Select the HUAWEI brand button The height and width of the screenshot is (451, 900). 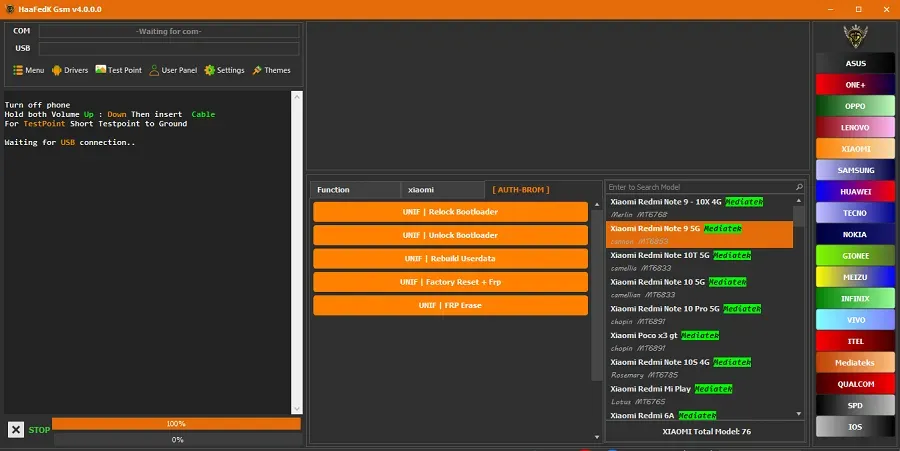(855, 192)
